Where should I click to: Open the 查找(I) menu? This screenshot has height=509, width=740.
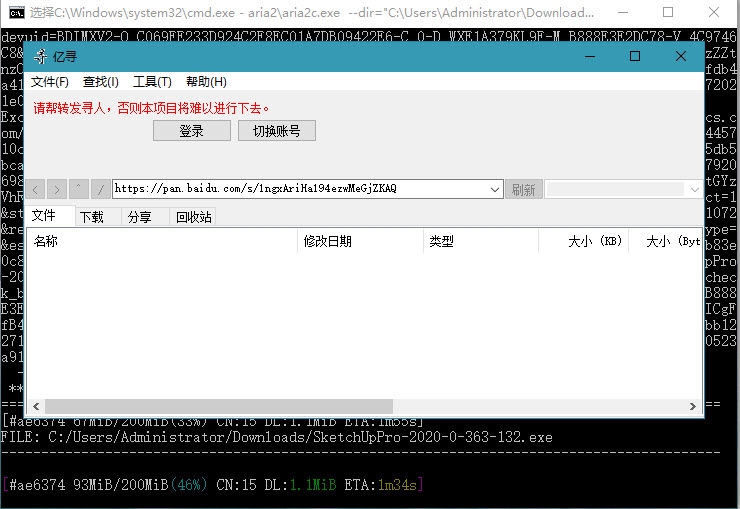tap(101, 82)
